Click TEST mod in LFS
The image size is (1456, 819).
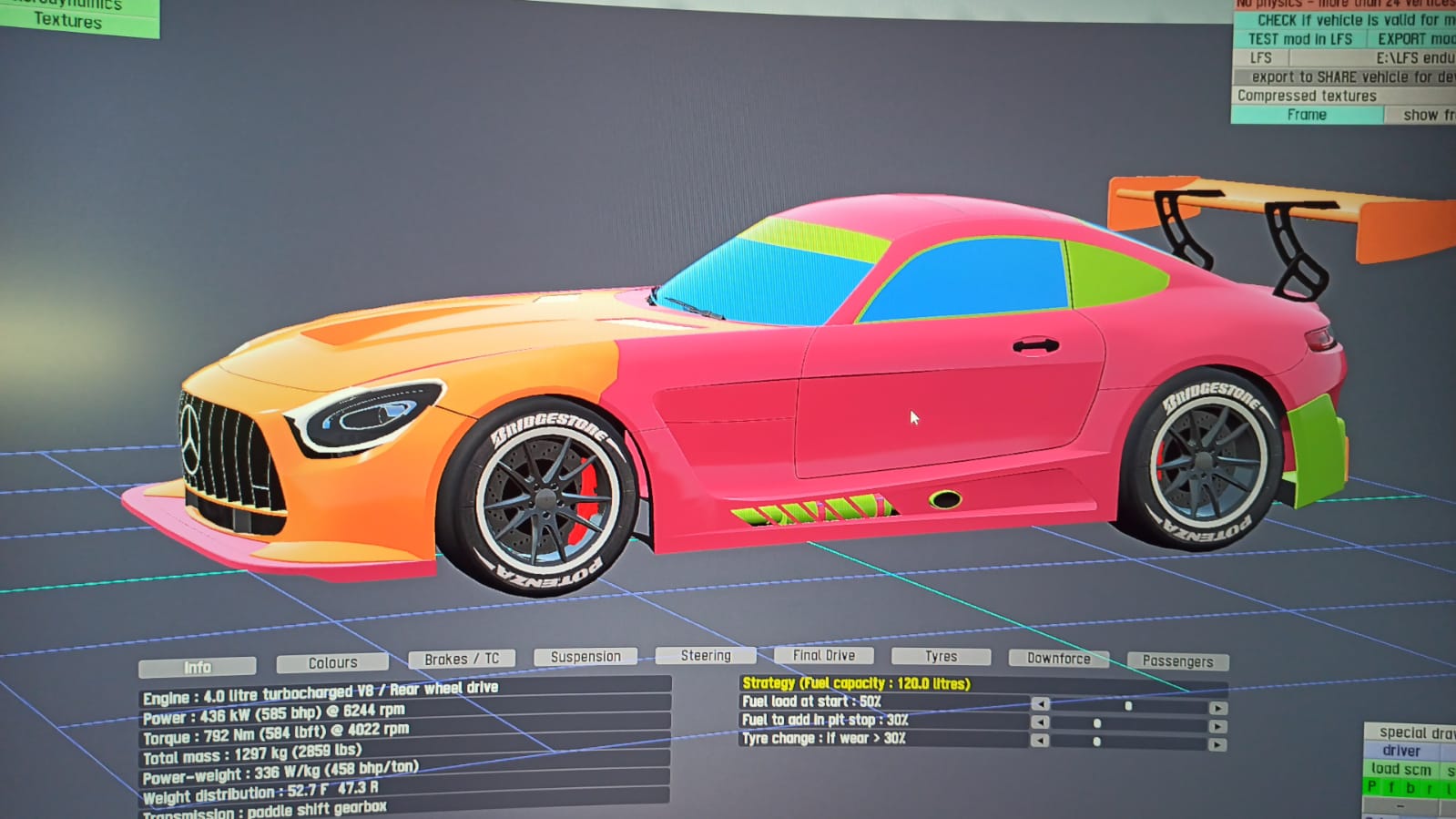[1299, 39]
